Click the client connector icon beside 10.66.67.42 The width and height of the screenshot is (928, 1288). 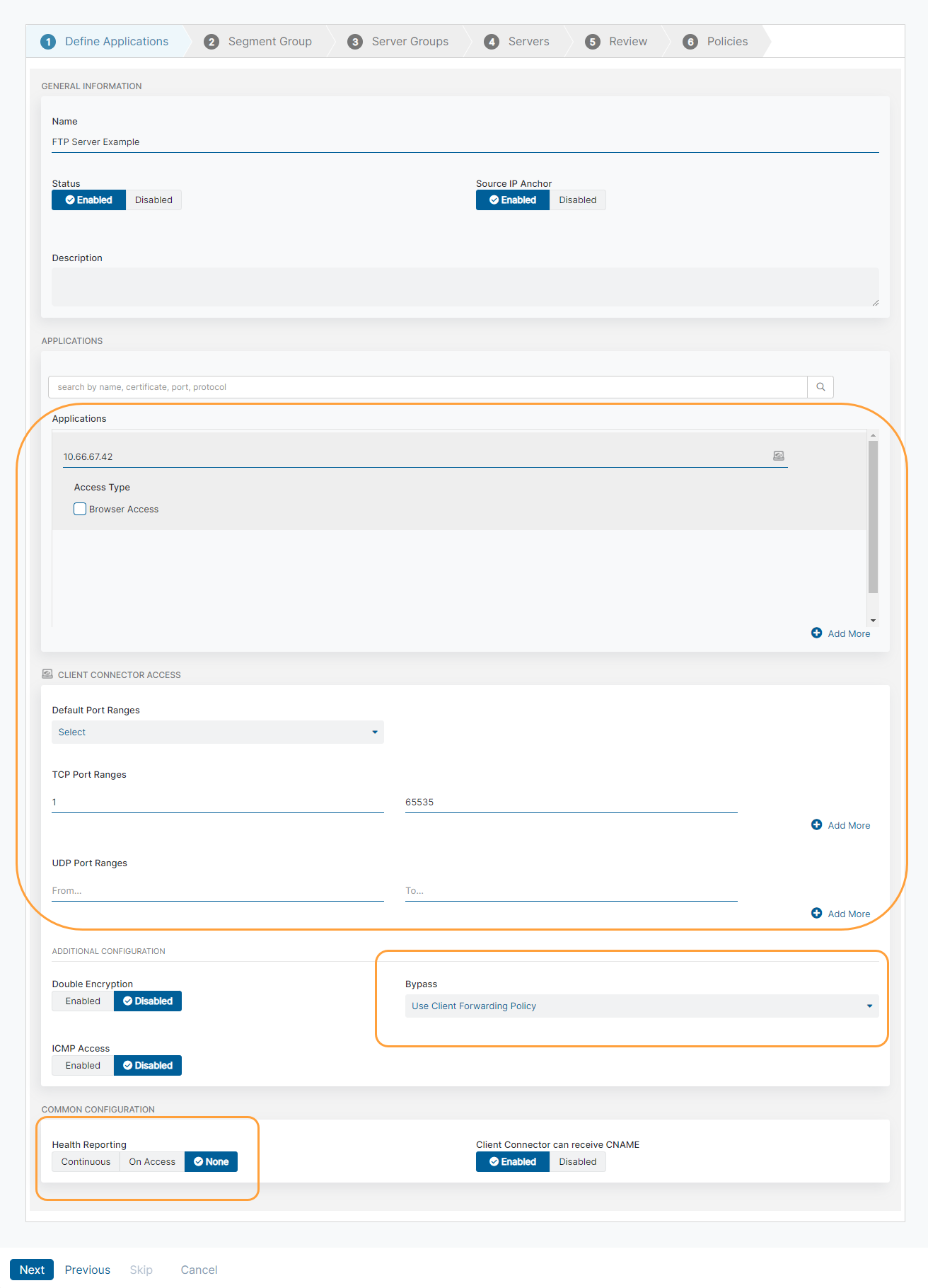pos(778,456)
